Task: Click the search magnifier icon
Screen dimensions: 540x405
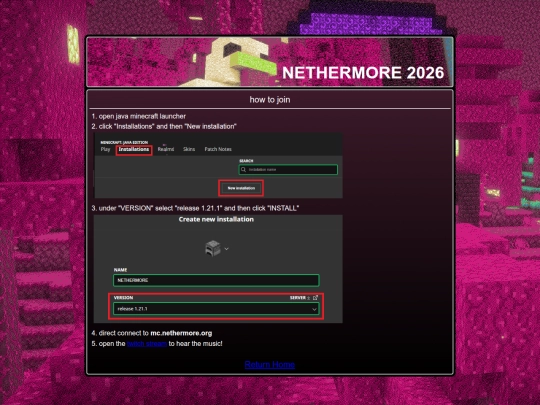Action: [243, 169]
